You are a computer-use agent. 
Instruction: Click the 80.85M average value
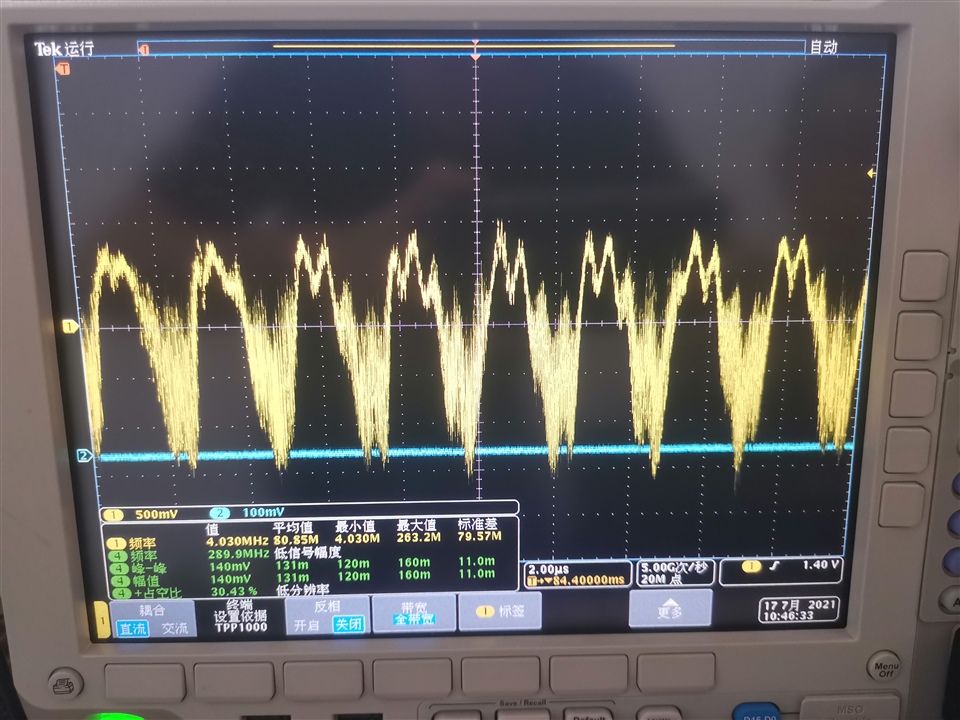pyautogui.click(x=296, y=540)
